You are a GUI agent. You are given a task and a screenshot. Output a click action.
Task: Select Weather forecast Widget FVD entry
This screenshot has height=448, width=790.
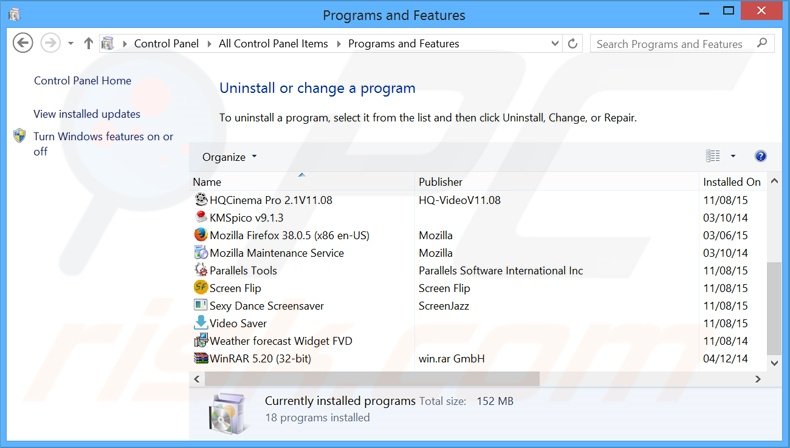pyautogui.click(x=281, y=341)
